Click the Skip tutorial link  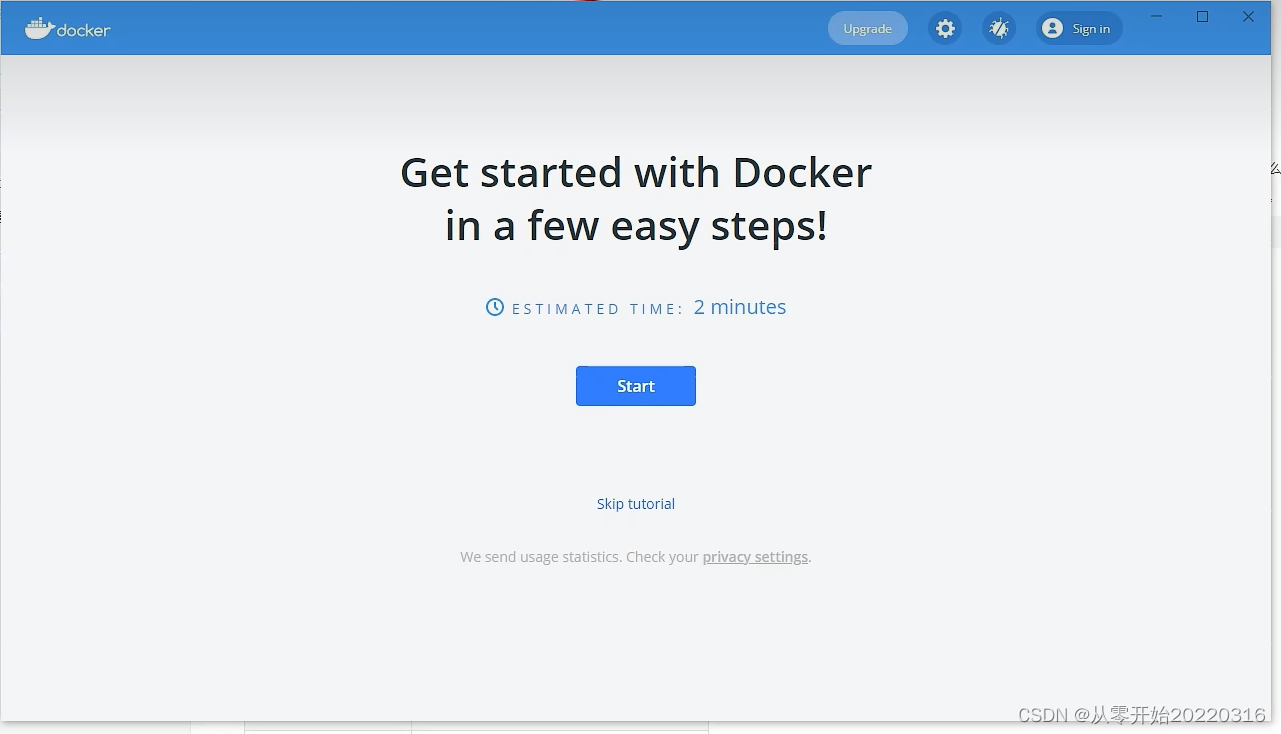(636, 504)
